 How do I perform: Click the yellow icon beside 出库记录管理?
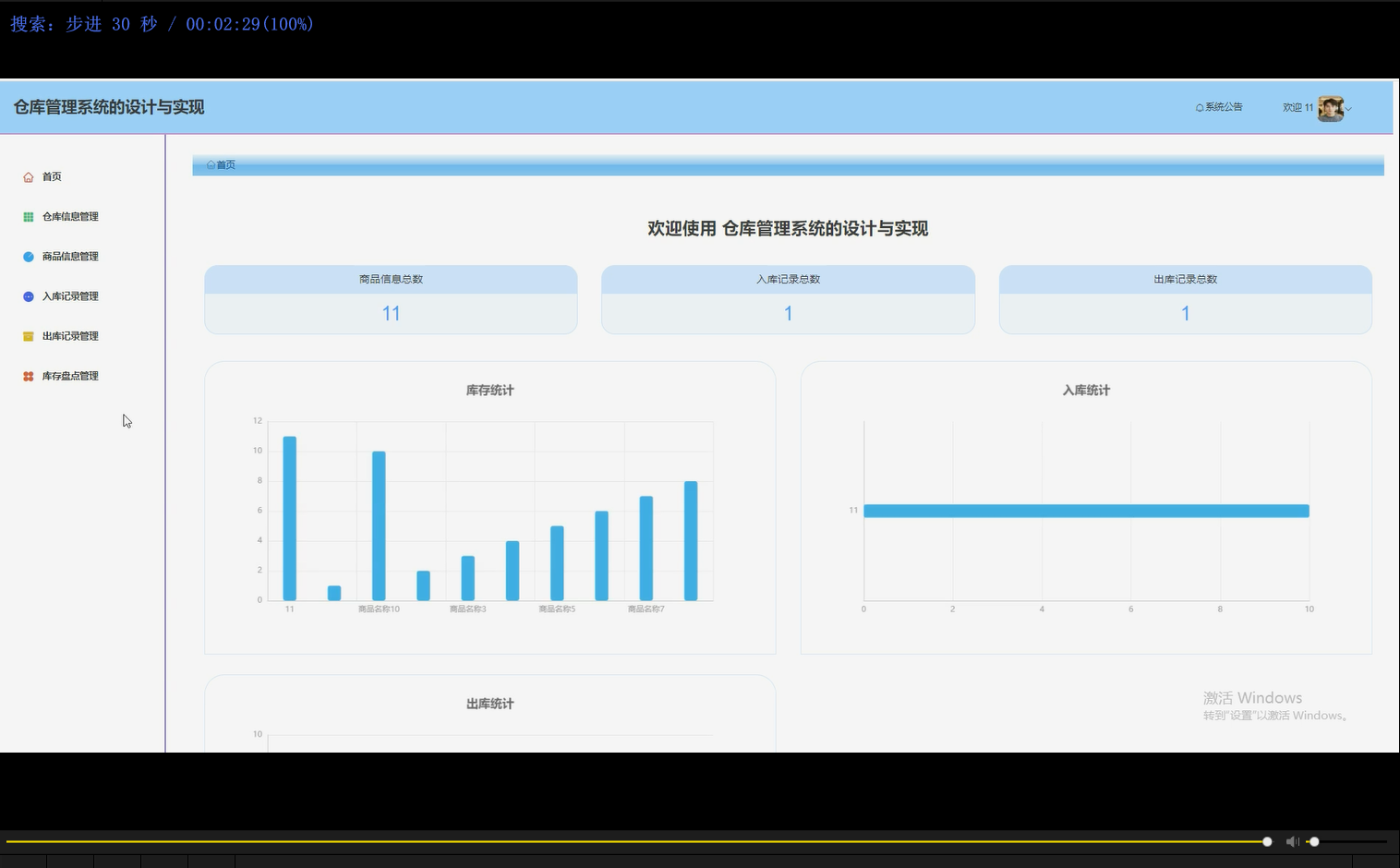(29, 336)
